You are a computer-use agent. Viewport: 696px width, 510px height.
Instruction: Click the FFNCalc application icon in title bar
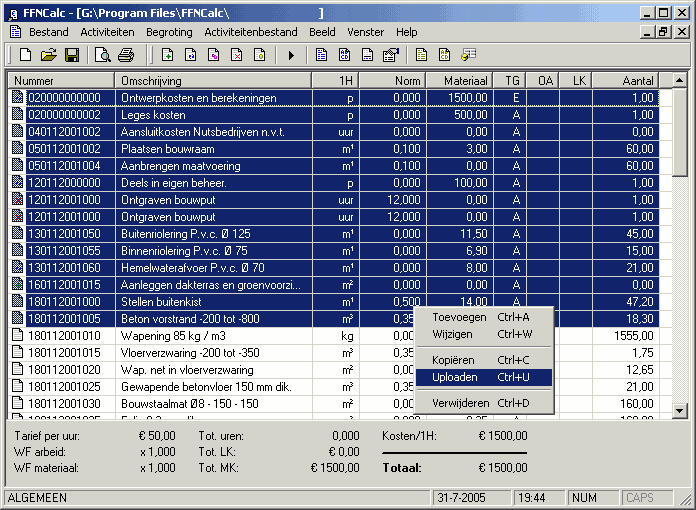(13, 13)
